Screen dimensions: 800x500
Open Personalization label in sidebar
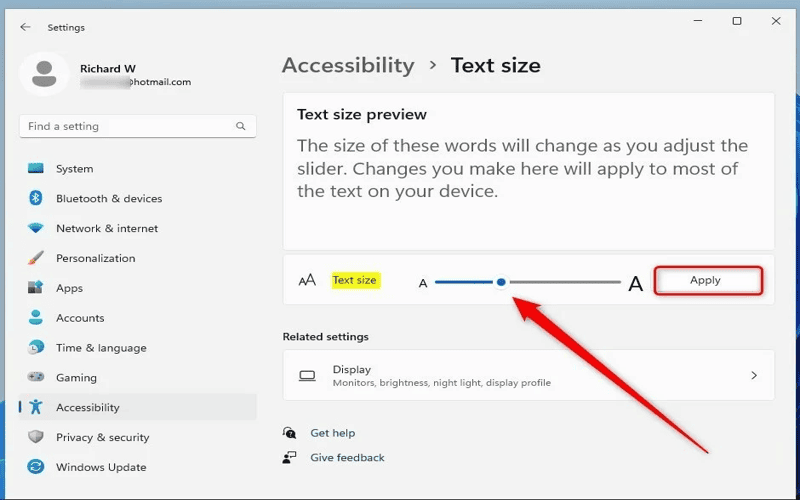[x=96, y=258]
